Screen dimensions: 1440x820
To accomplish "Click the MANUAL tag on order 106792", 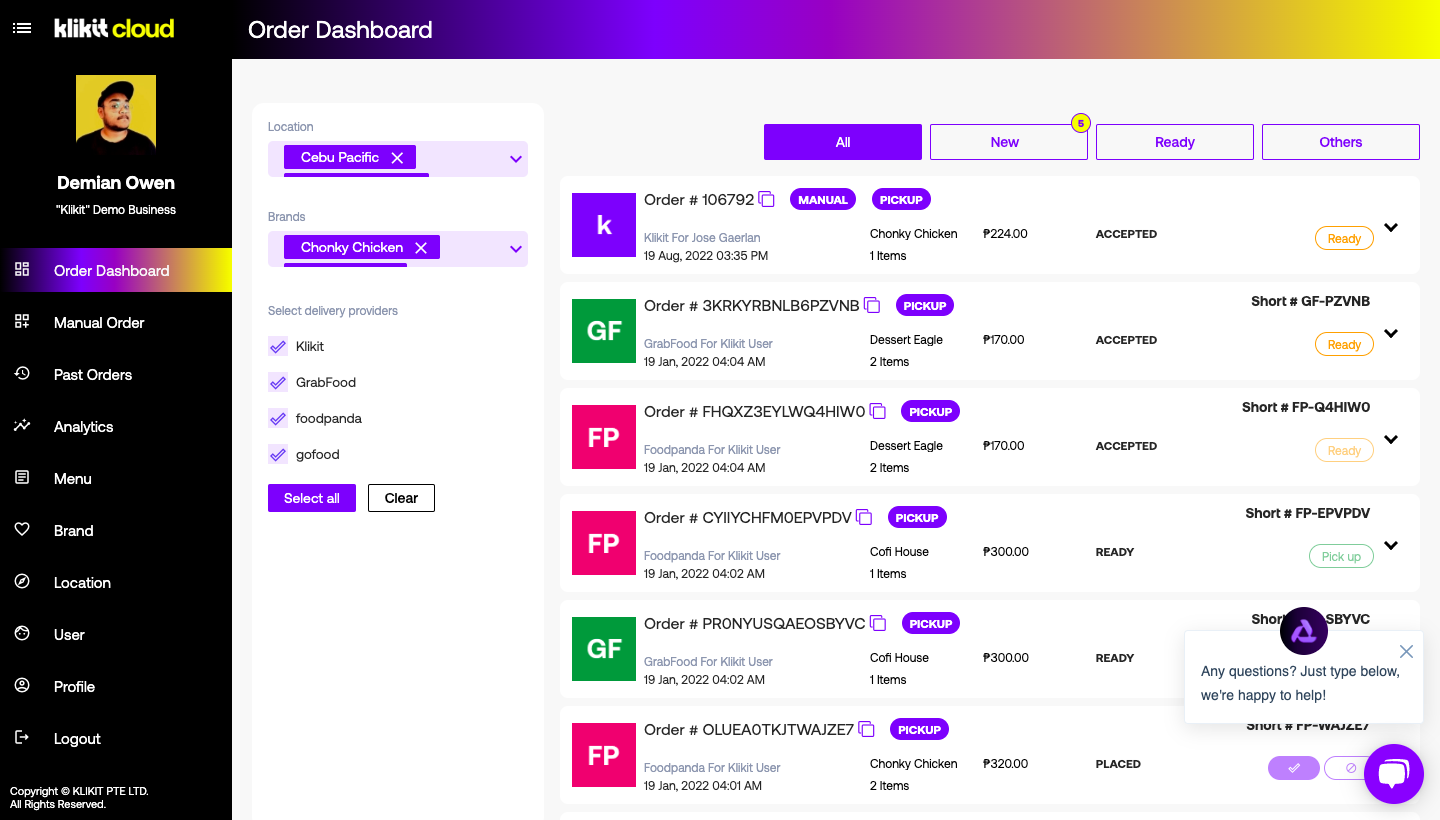I will [x=823, y=199].
